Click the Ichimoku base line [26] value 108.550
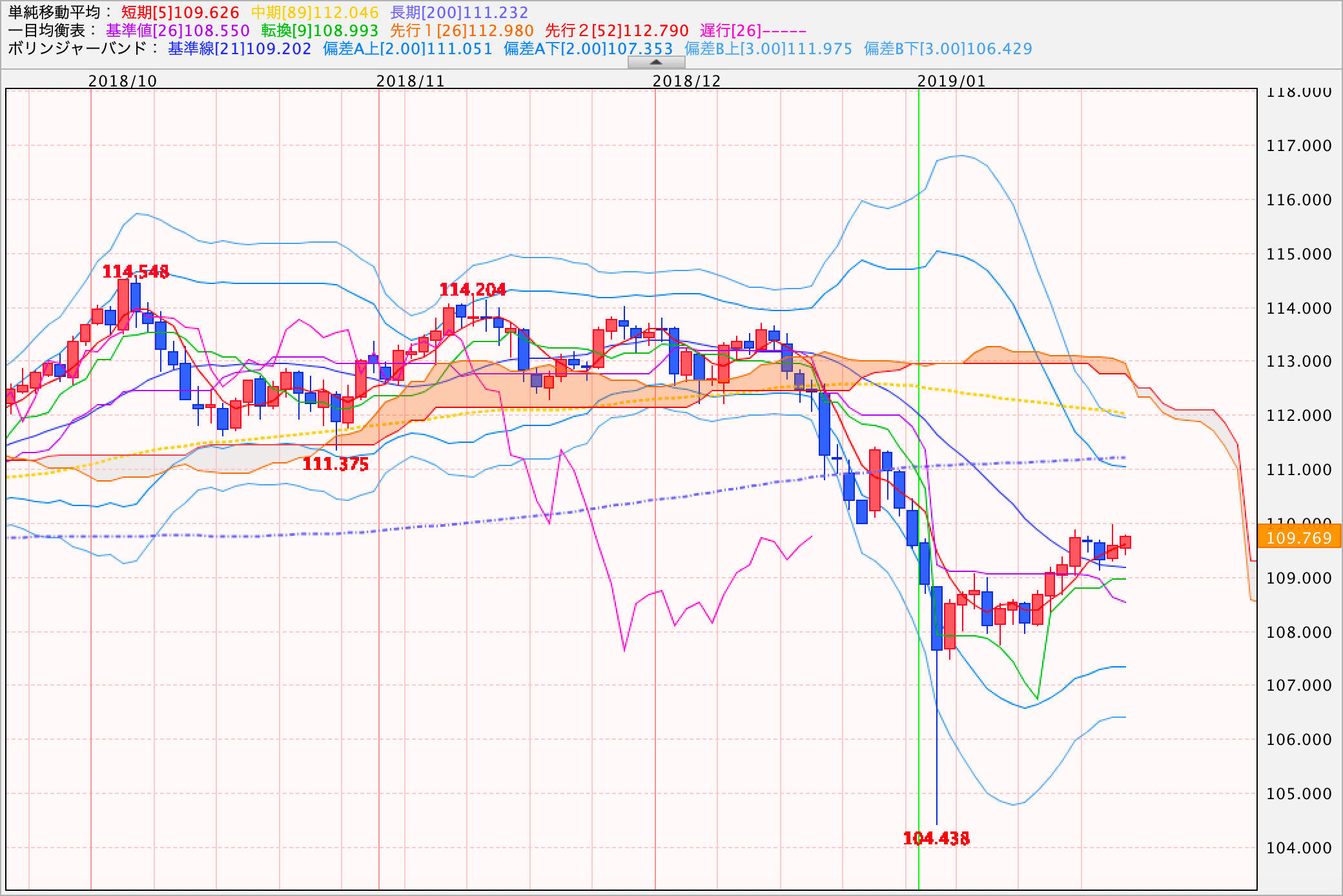Viewport: 1343px width, 896px height. coord(178,30)
